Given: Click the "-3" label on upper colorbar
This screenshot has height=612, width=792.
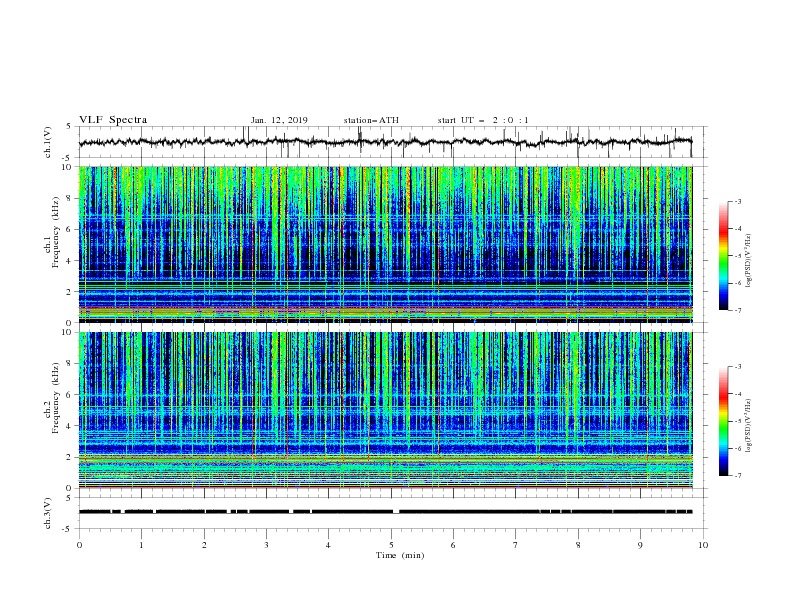Looking at the screenshot, I should [x=737, y=201].
